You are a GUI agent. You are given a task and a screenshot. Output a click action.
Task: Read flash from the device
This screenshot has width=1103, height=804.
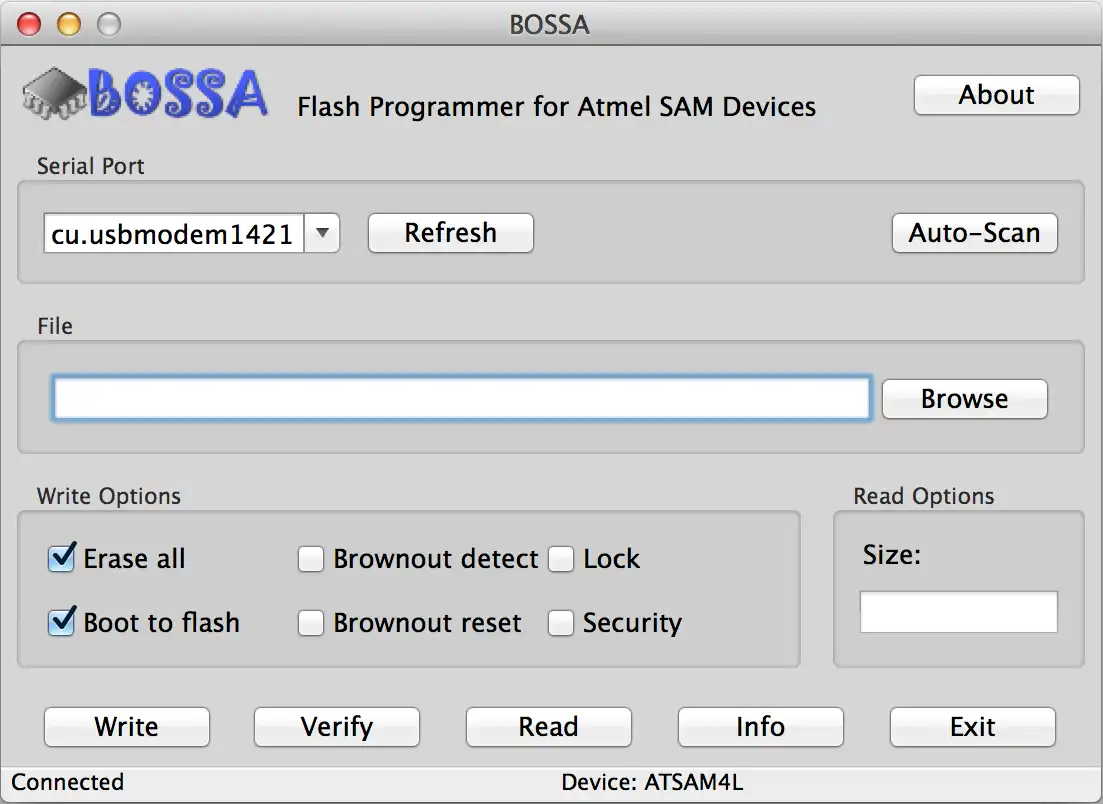(549, 727)
